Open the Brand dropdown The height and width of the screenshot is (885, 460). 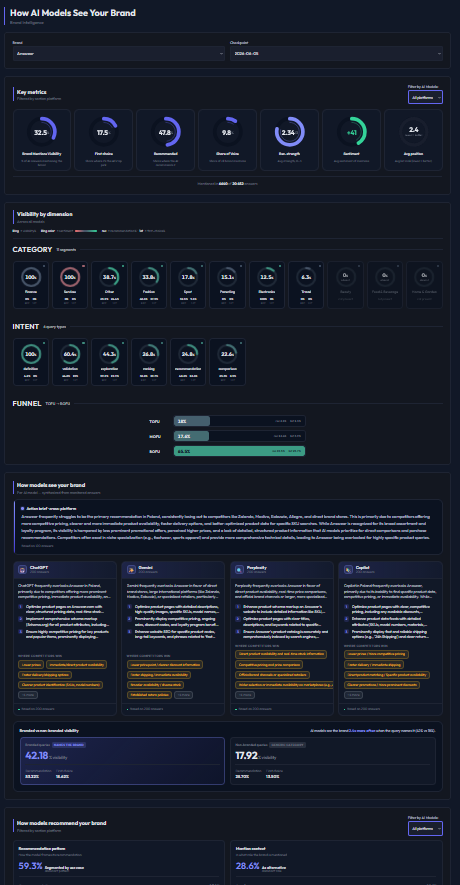tap(119, 53)
